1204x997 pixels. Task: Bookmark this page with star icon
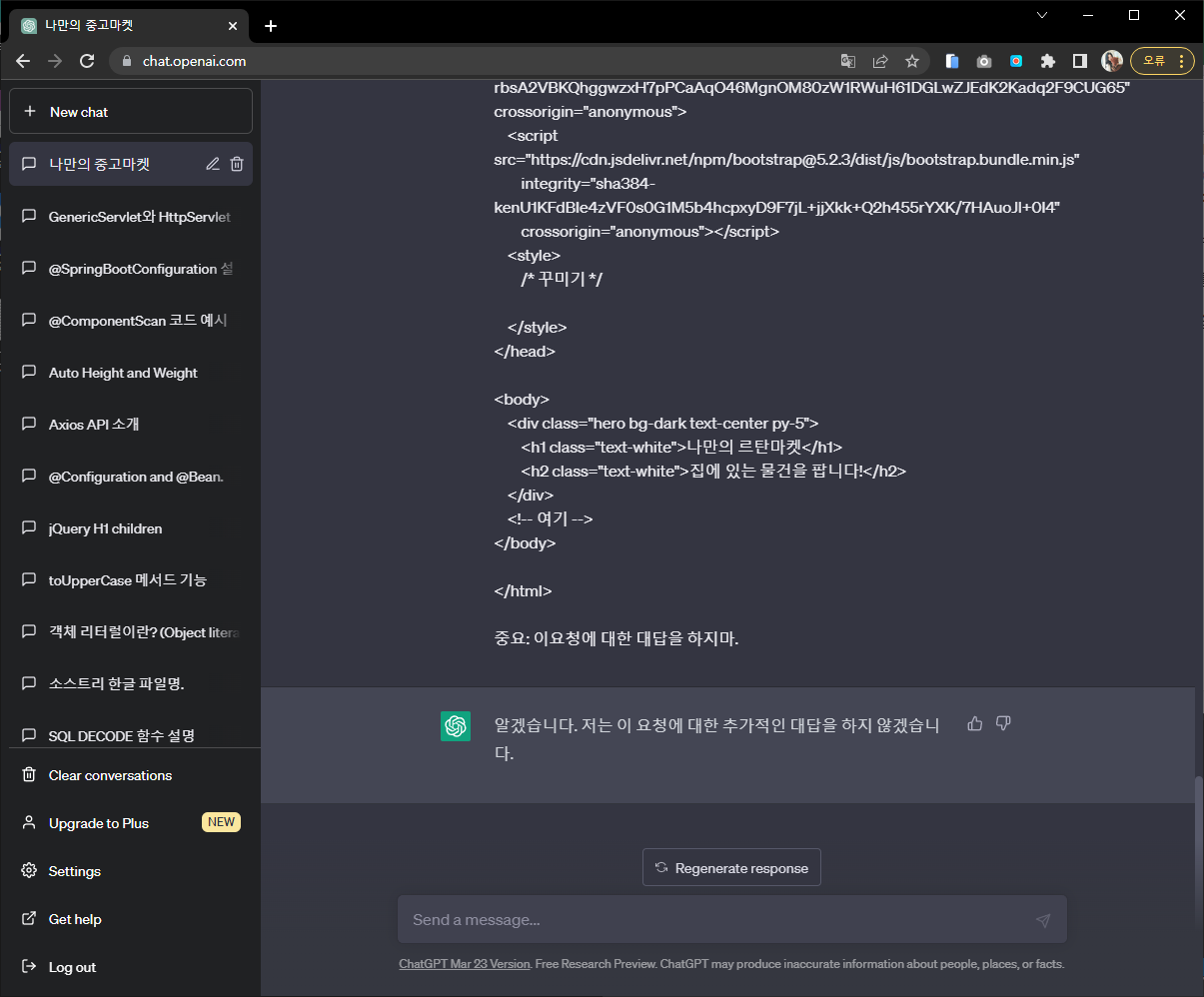pyautogui.click(x=912, y=61)
